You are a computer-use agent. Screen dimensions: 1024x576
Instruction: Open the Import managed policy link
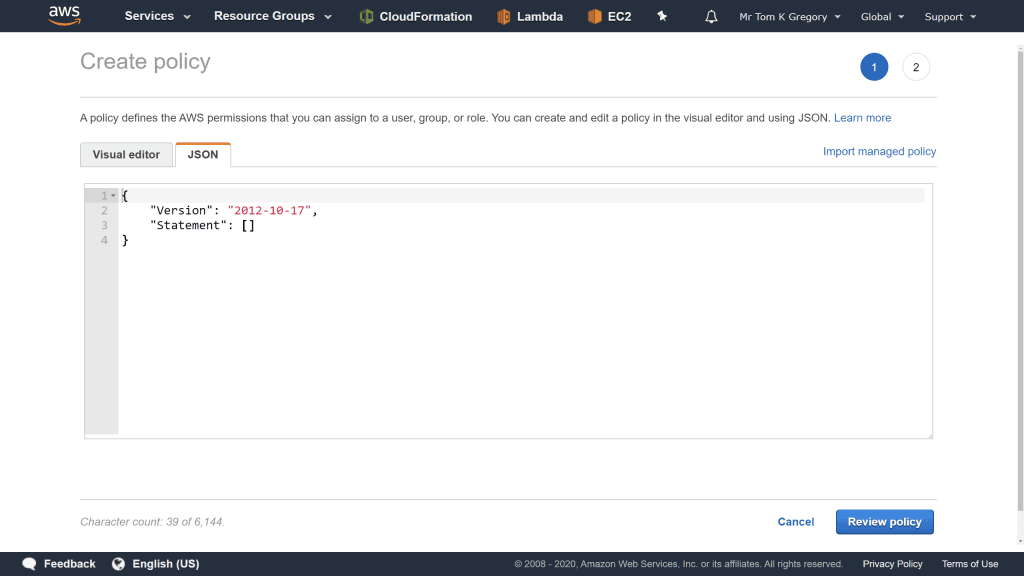pyautogui.click(x=879, y=151)
